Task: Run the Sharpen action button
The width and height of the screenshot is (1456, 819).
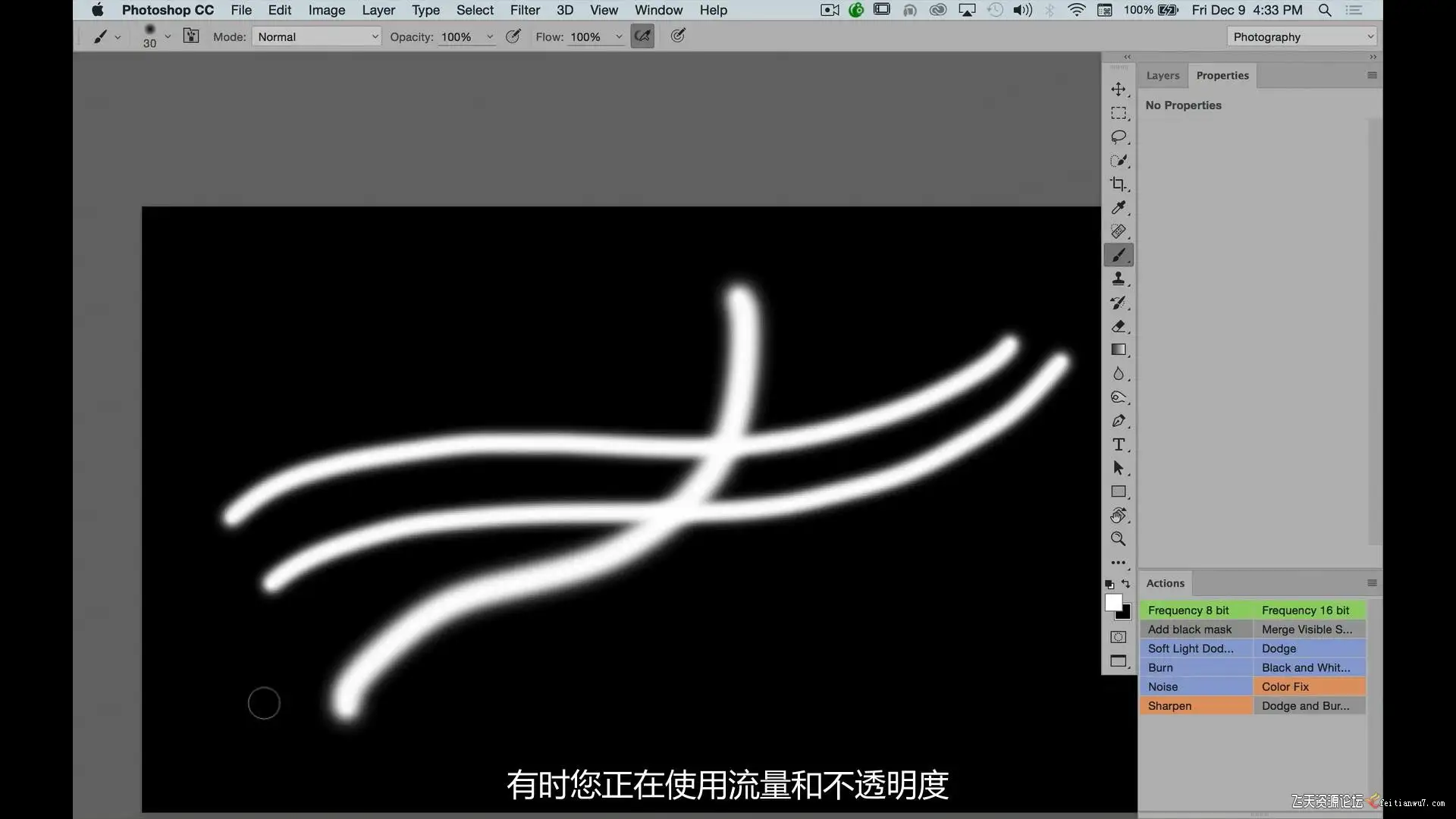Action: [x=1195, y=706]
